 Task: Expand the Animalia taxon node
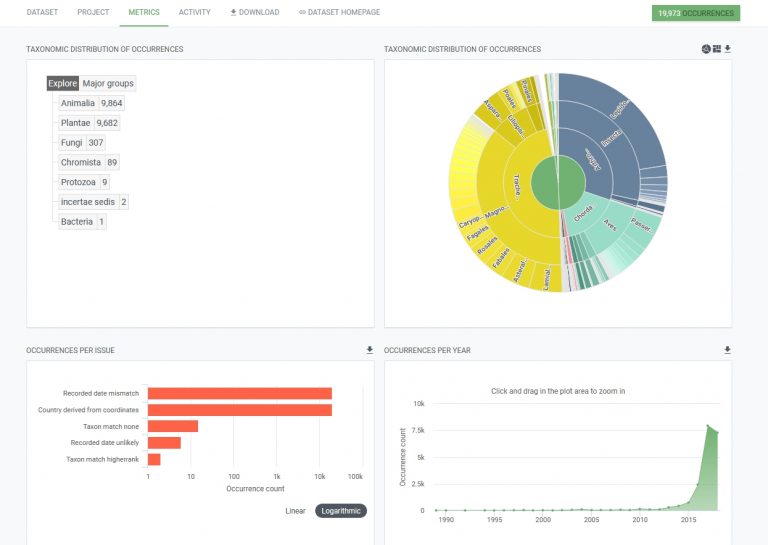pos(78,103)
